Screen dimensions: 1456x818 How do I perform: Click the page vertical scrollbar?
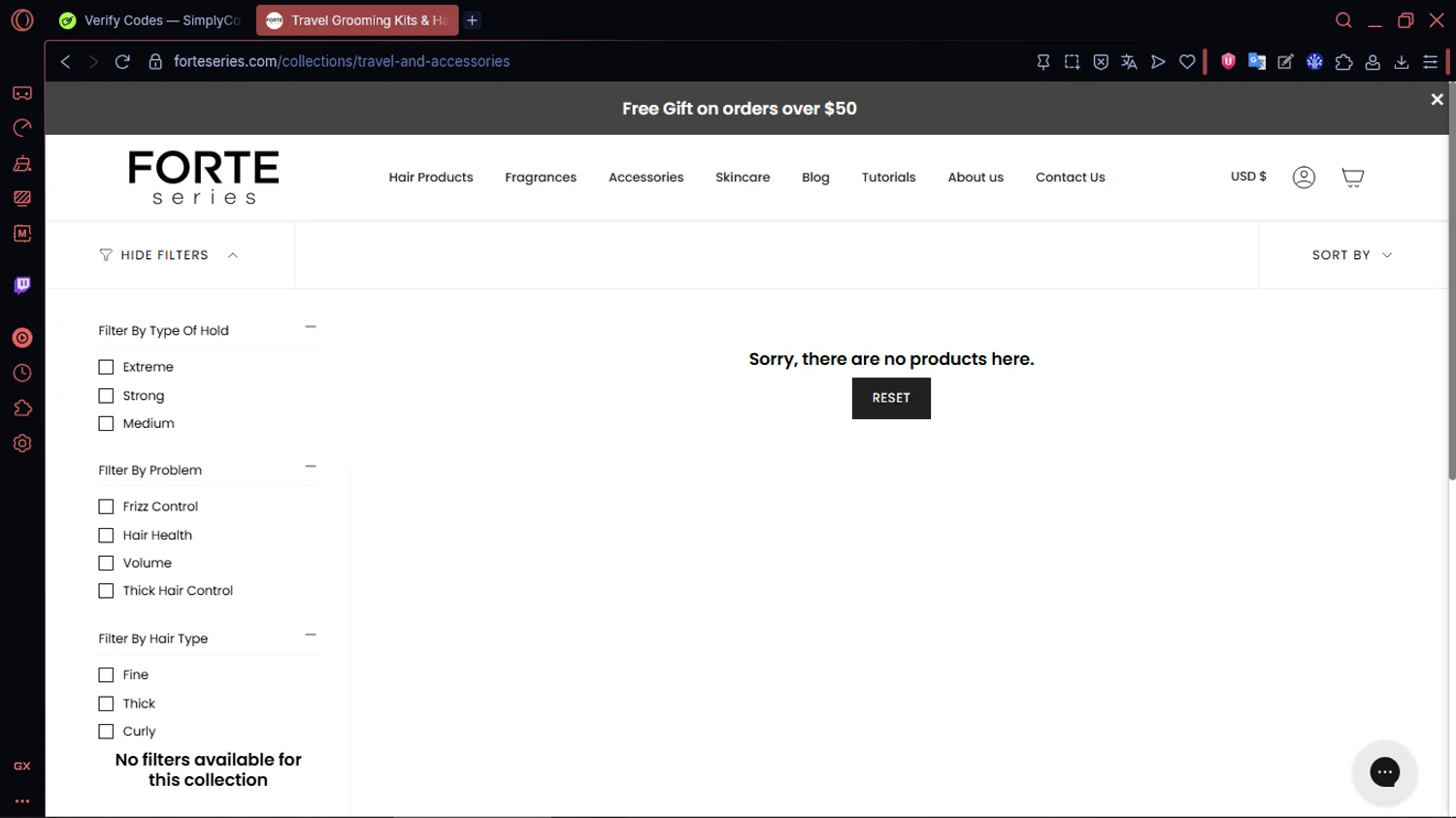1451,281
